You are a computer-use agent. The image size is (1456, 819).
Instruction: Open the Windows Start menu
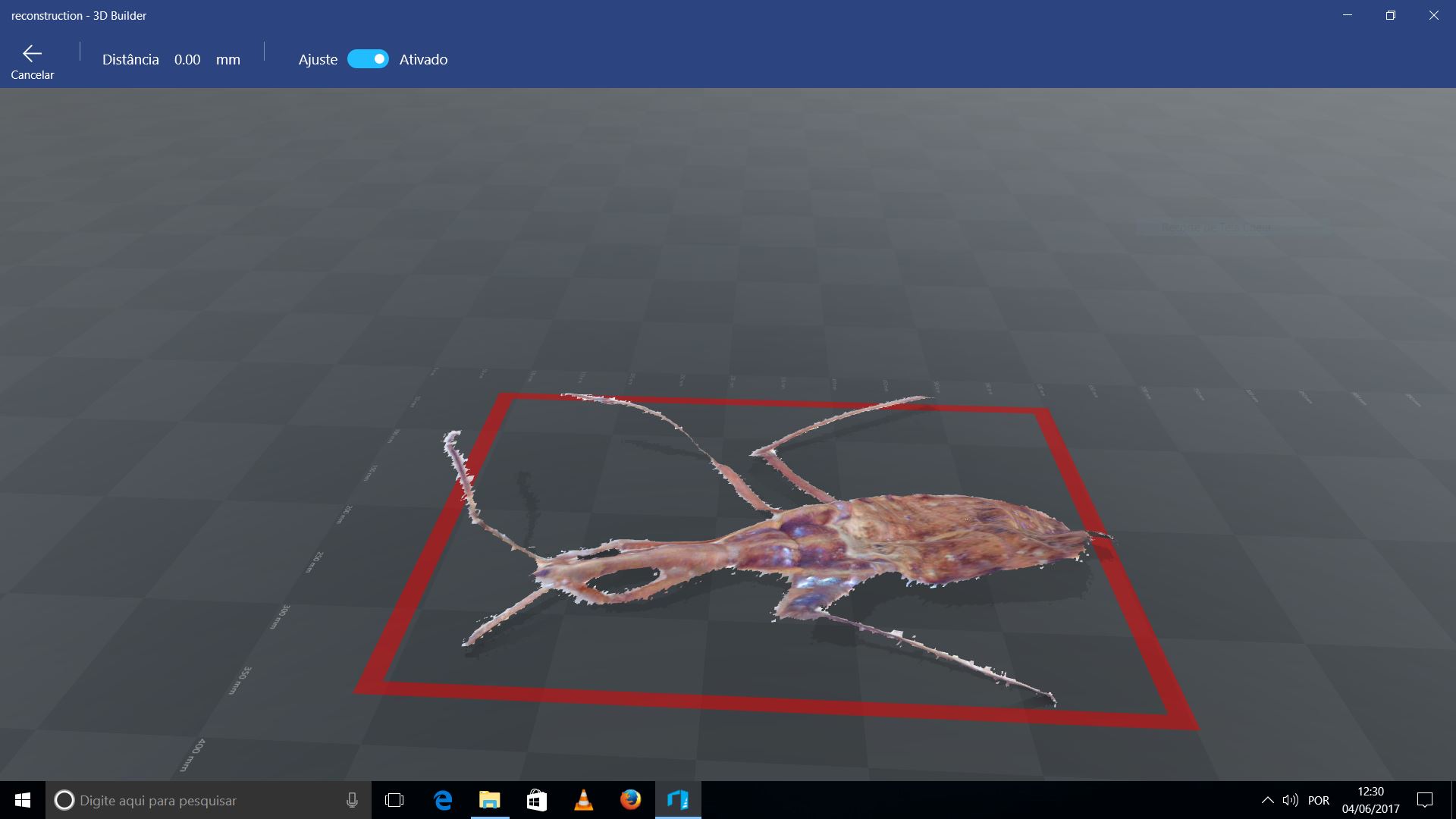[x=22, y=800]
